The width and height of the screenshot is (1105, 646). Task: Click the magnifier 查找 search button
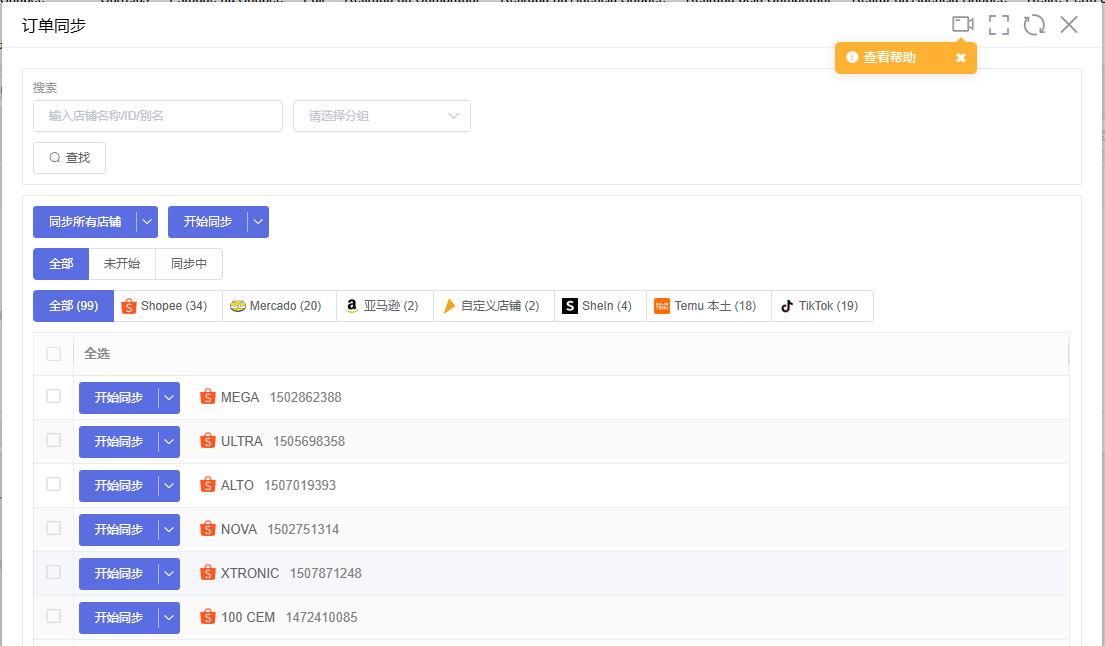point(69,158)
